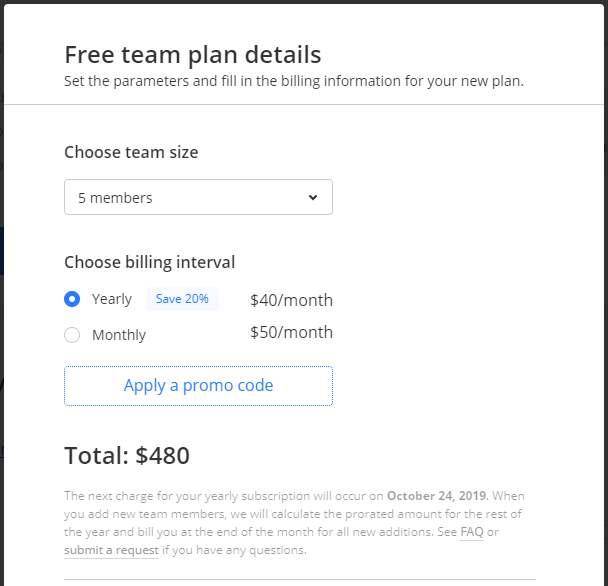The width and height of the screenshot is (608, 586).
Task: Click the Yearly option label
Action: click(112, 299)
